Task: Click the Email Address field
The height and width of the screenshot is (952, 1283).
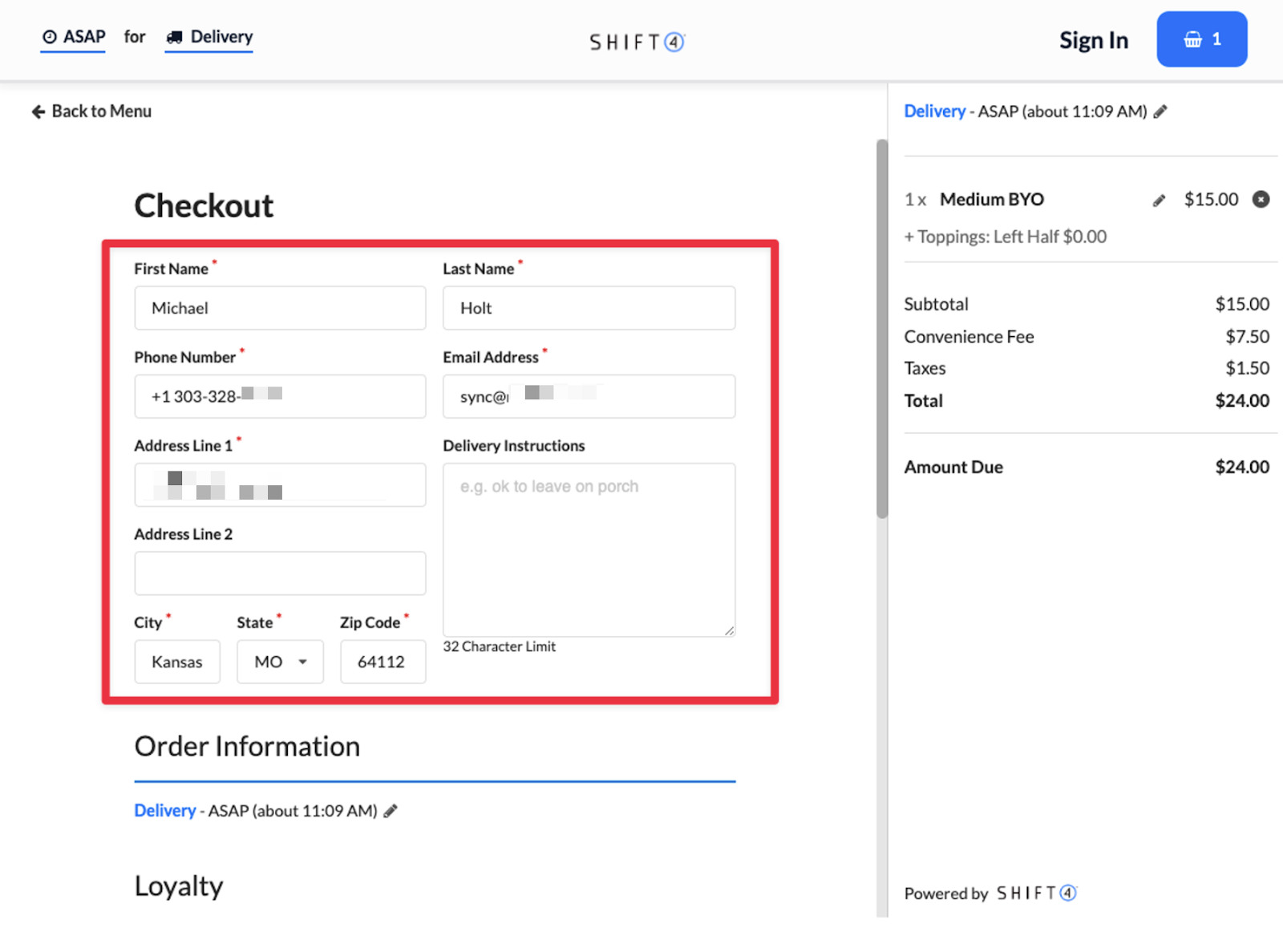Action: click(589, 396)
